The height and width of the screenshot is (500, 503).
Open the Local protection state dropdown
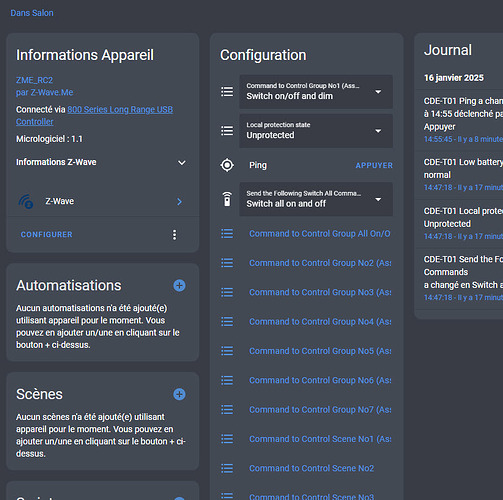click(316, 131)
